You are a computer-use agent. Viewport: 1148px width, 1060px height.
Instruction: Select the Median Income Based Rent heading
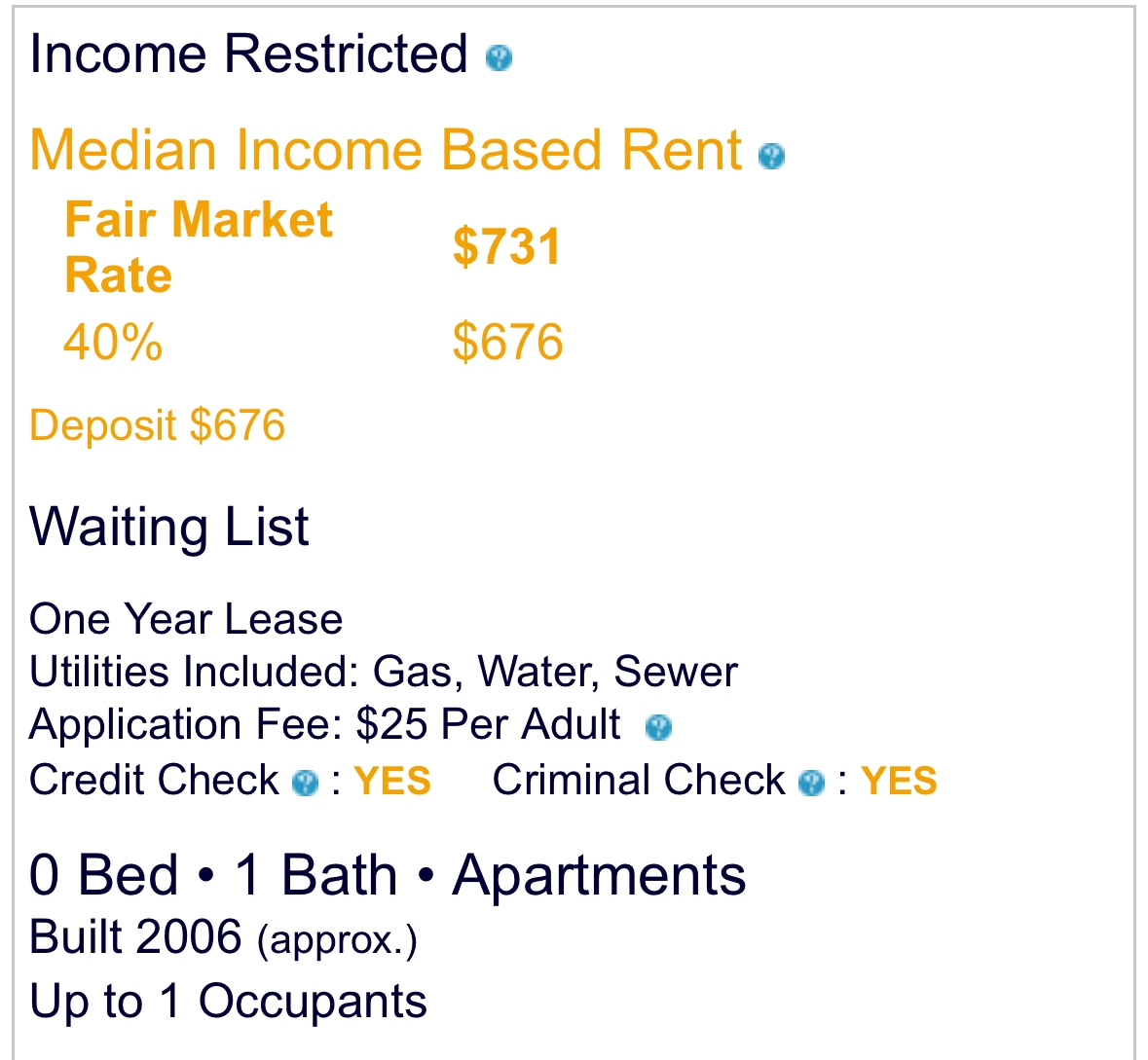click(x=386, y=150)
